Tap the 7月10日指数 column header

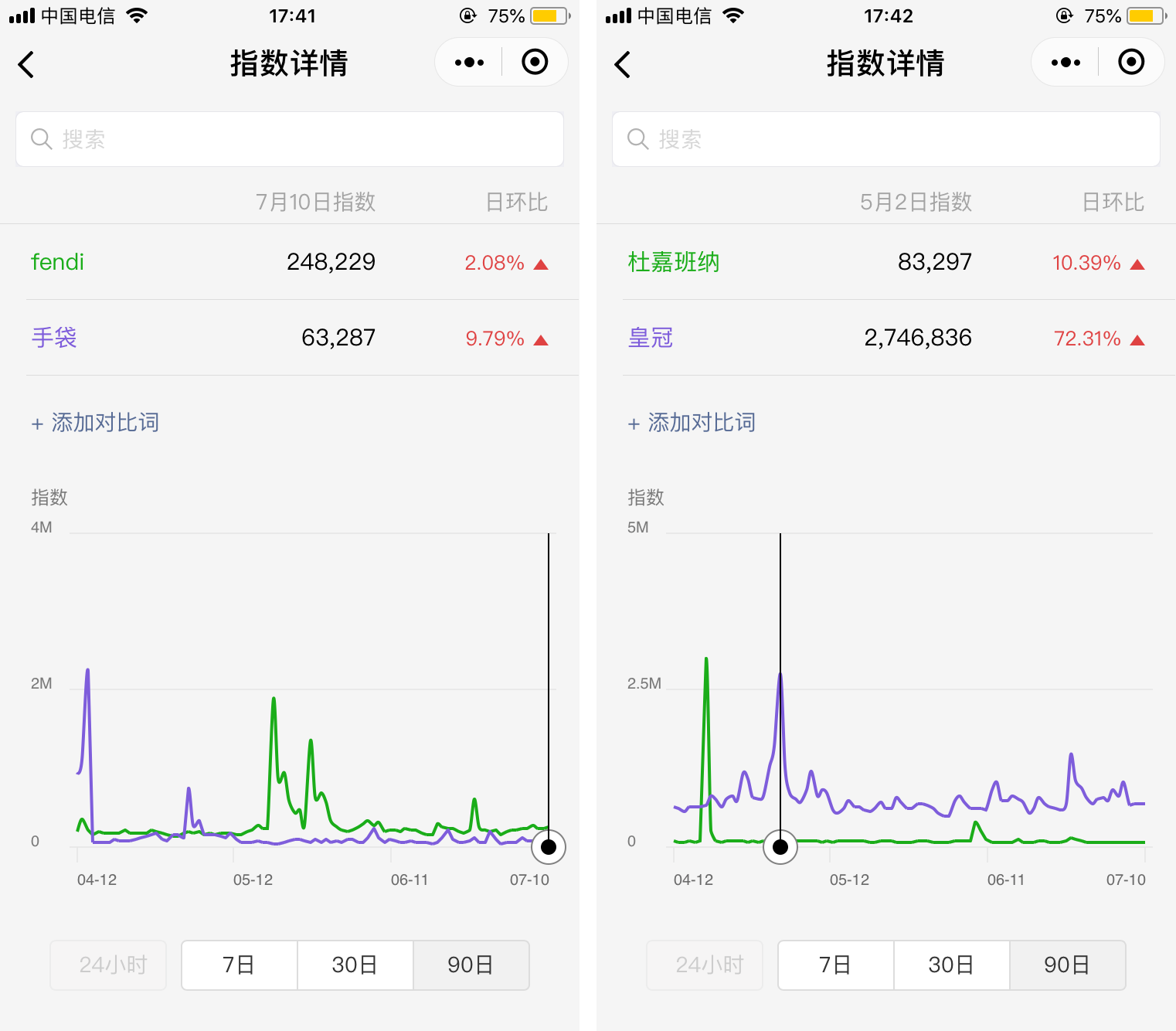pyautogui.click(x=315, y=202)
